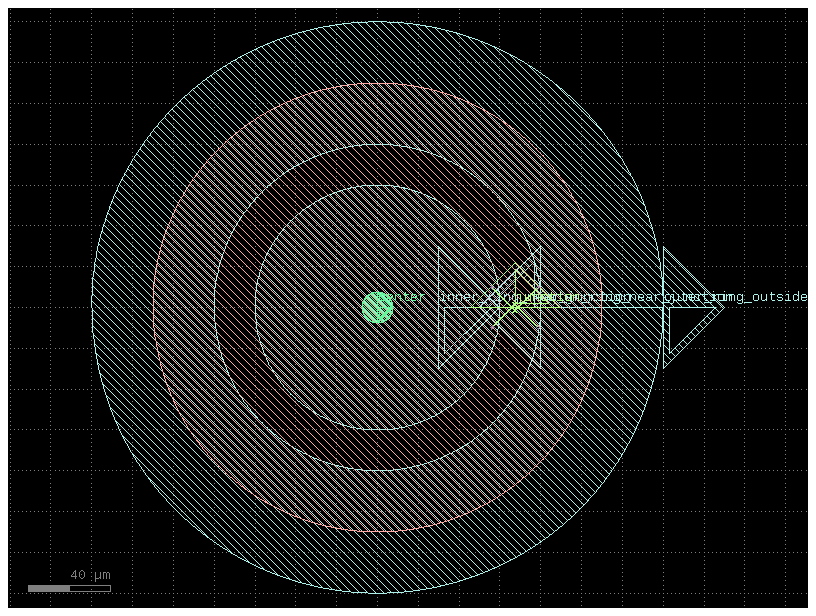Click the horizontal line joining the two arrows
Image resolution: width=816 pixels, height=616 pixels.
tap(600, 307)
